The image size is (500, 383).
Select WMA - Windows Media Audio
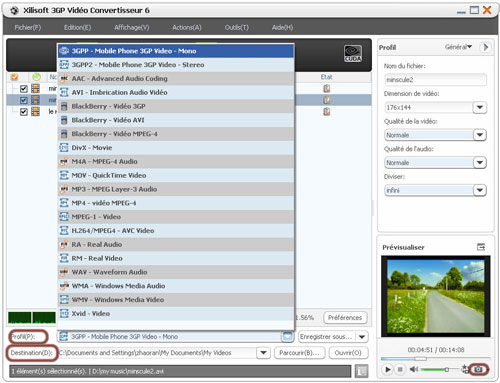tap(176, 286)
